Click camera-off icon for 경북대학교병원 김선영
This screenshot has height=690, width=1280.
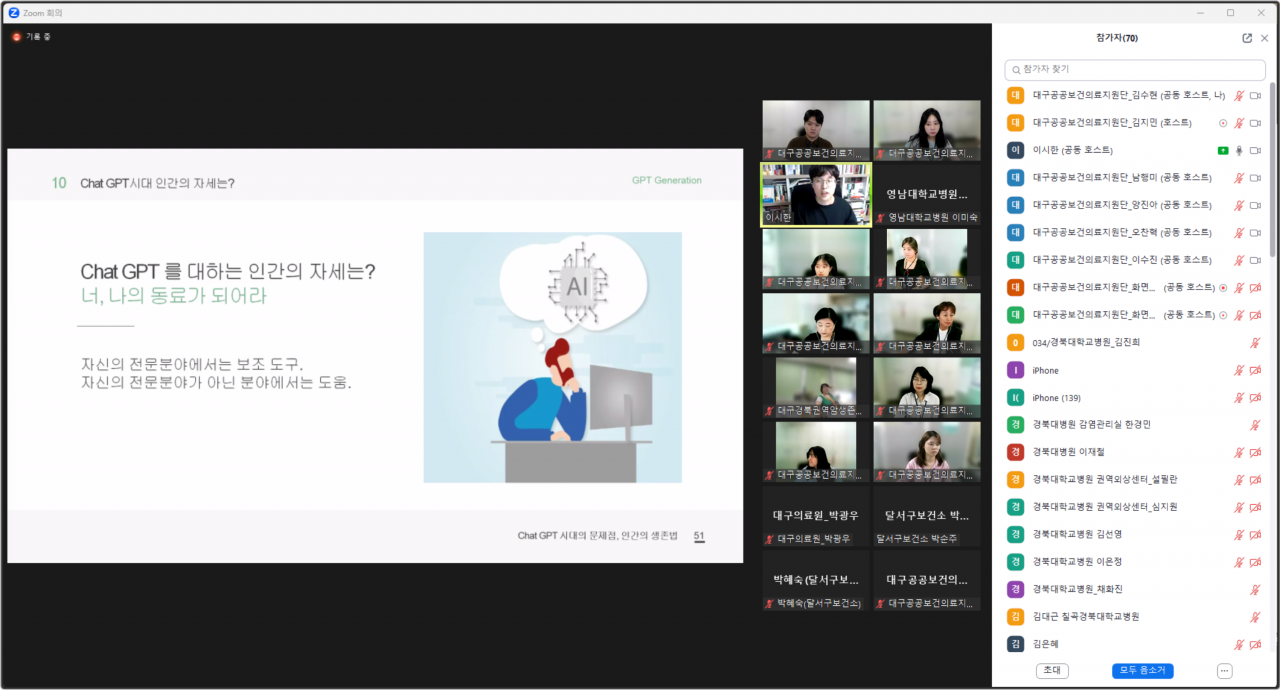(1255, 534)
